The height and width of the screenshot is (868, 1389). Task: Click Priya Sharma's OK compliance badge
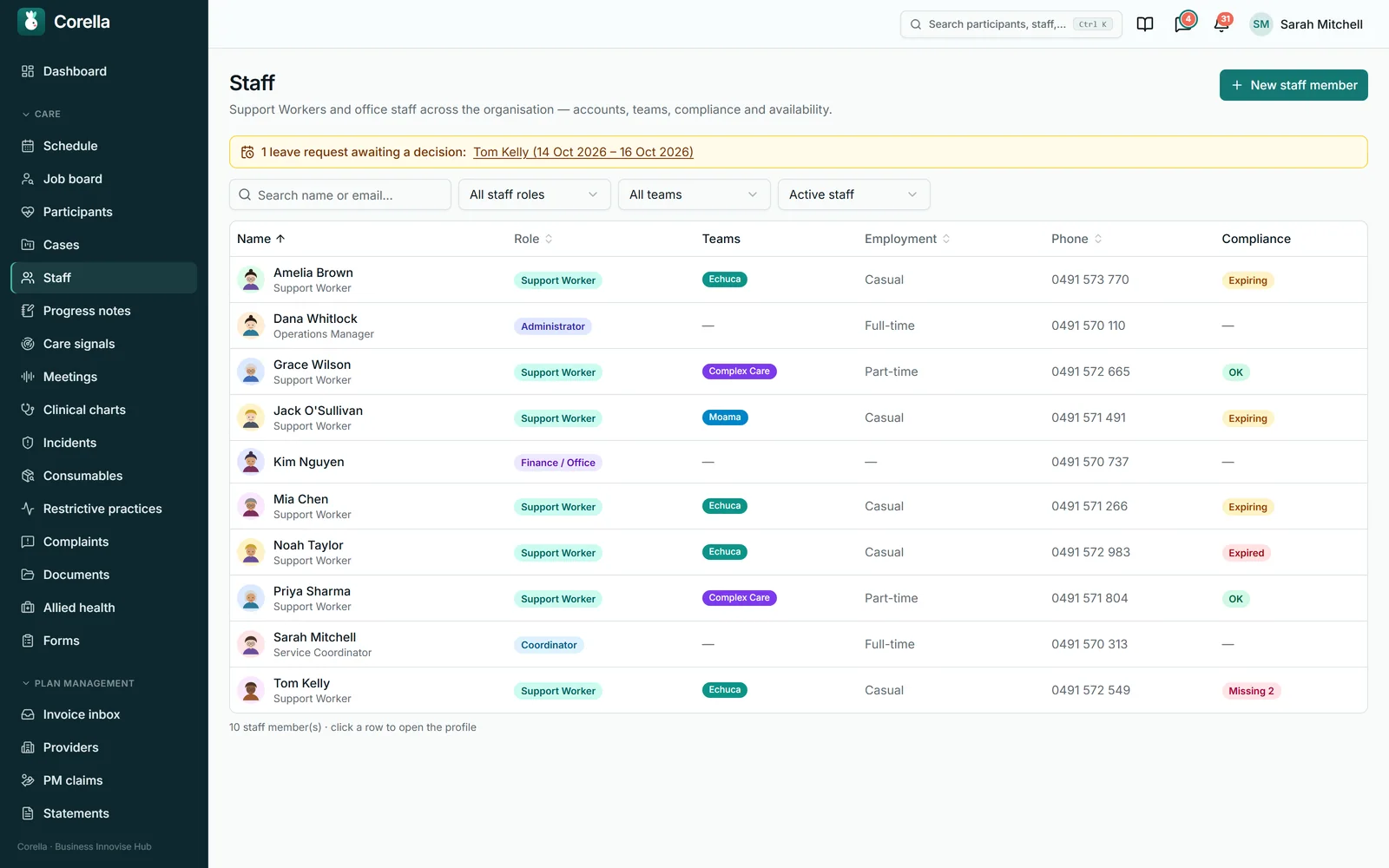click(x=1235, y=599)
